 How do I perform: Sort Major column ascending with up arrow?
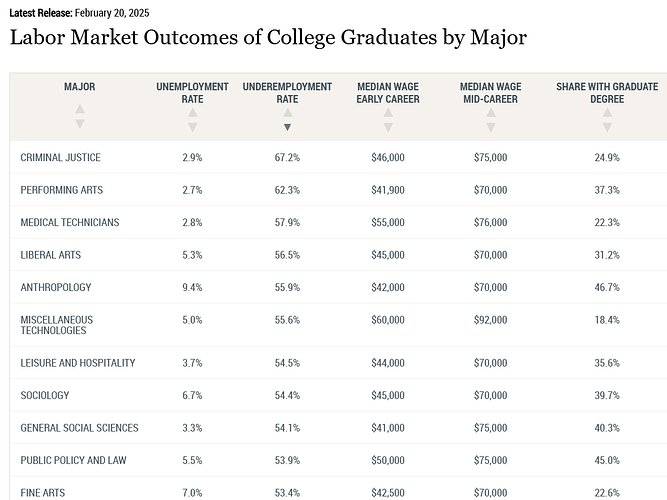click(x=80, y=109)
